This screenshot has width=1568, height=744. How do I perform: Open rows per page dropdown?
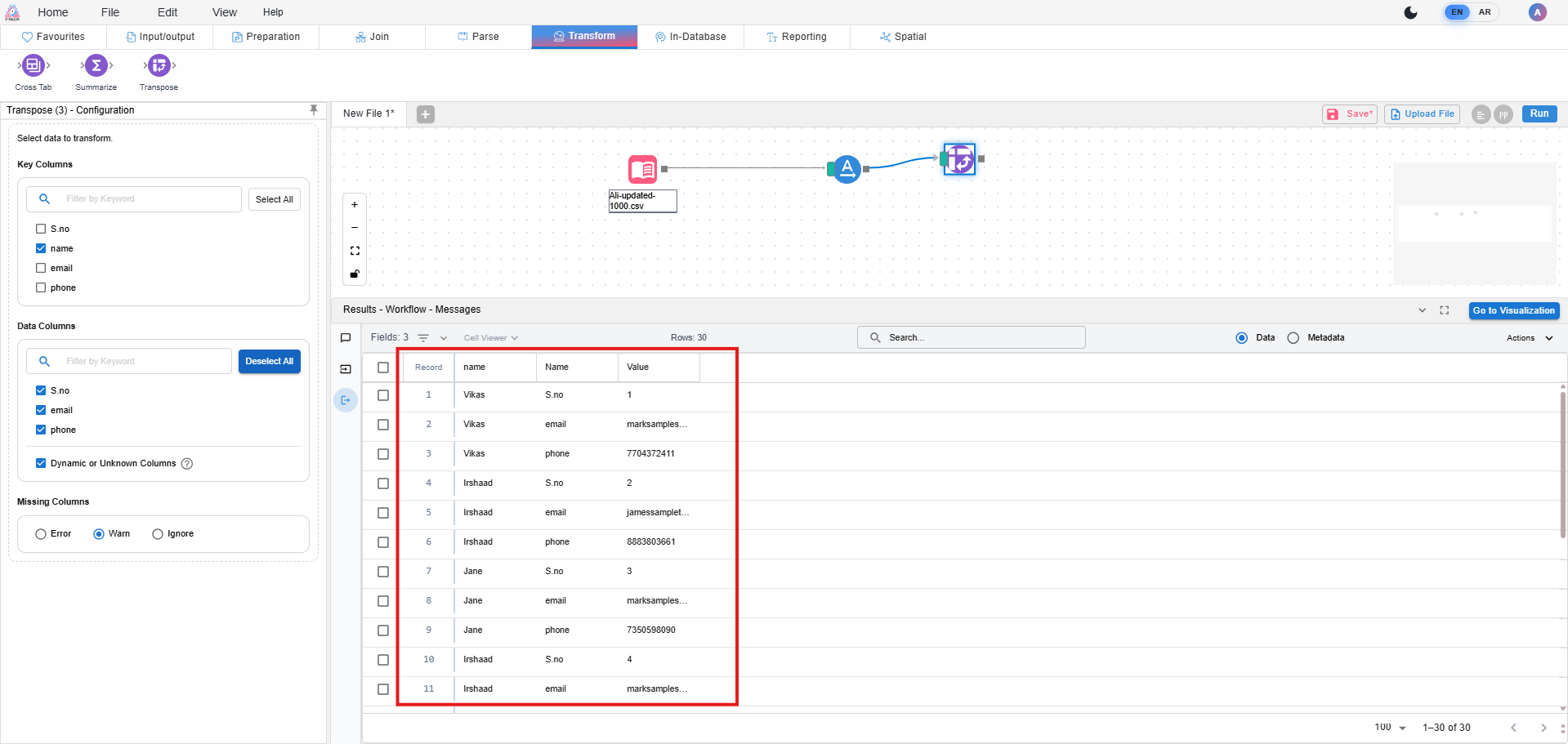coord(1390,728)
